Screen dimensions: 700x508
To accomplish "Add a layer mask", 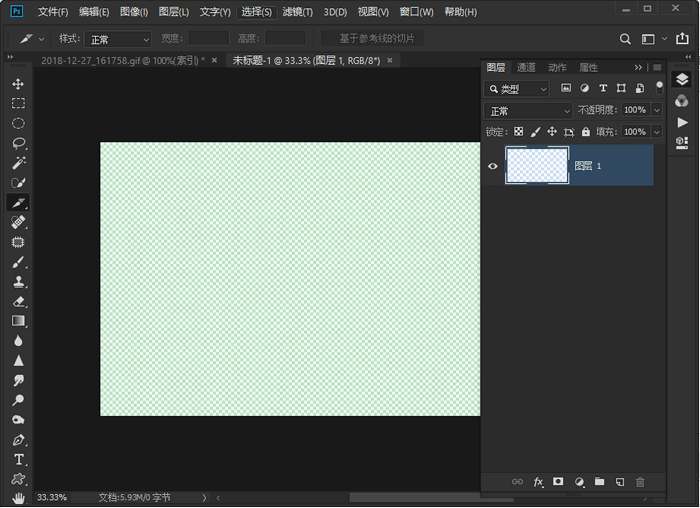I will [x=558, y=482].
